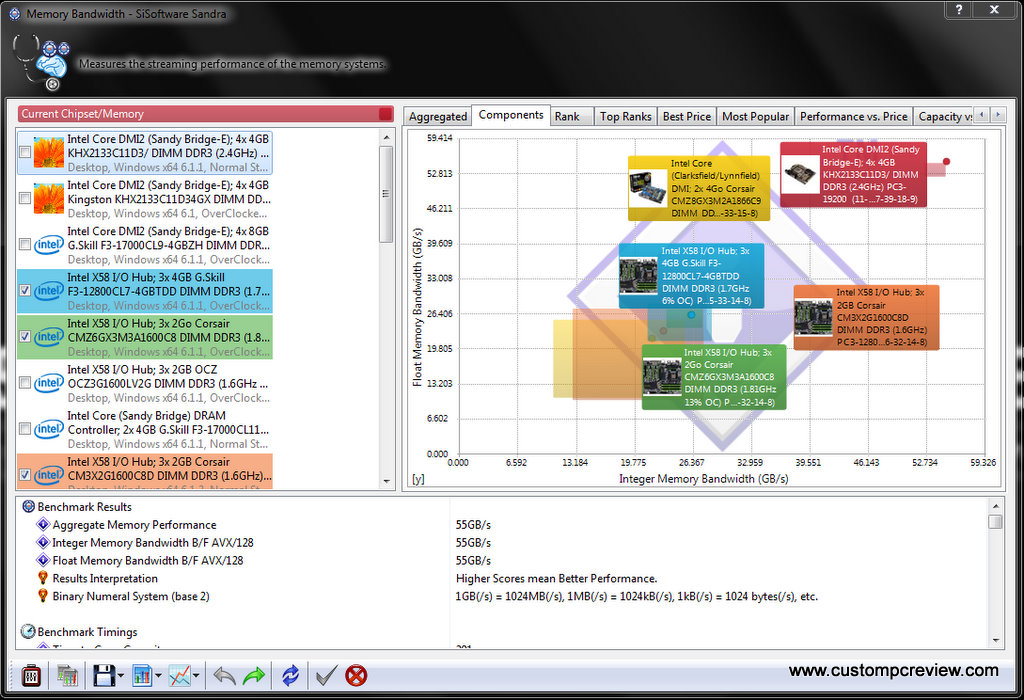Image resolution: width=1024 pixels, height=700 pixels.
Task: Tick checkbox for Kingston KHX2133C11D34GX entry
Action: pos(25,198)
